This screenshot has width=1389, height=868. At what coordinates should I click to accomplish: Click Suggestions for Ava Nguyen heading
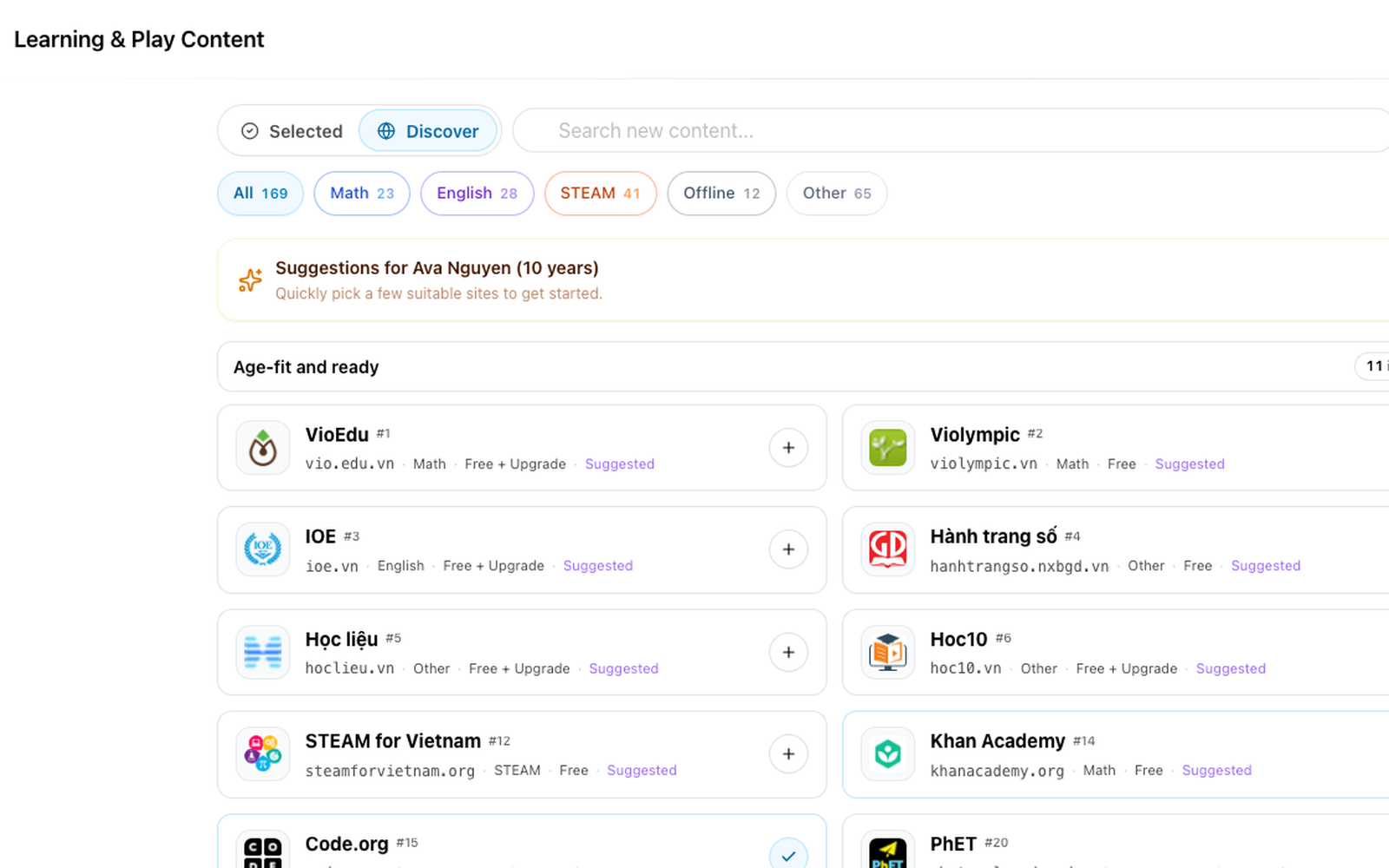click(437, 268)
